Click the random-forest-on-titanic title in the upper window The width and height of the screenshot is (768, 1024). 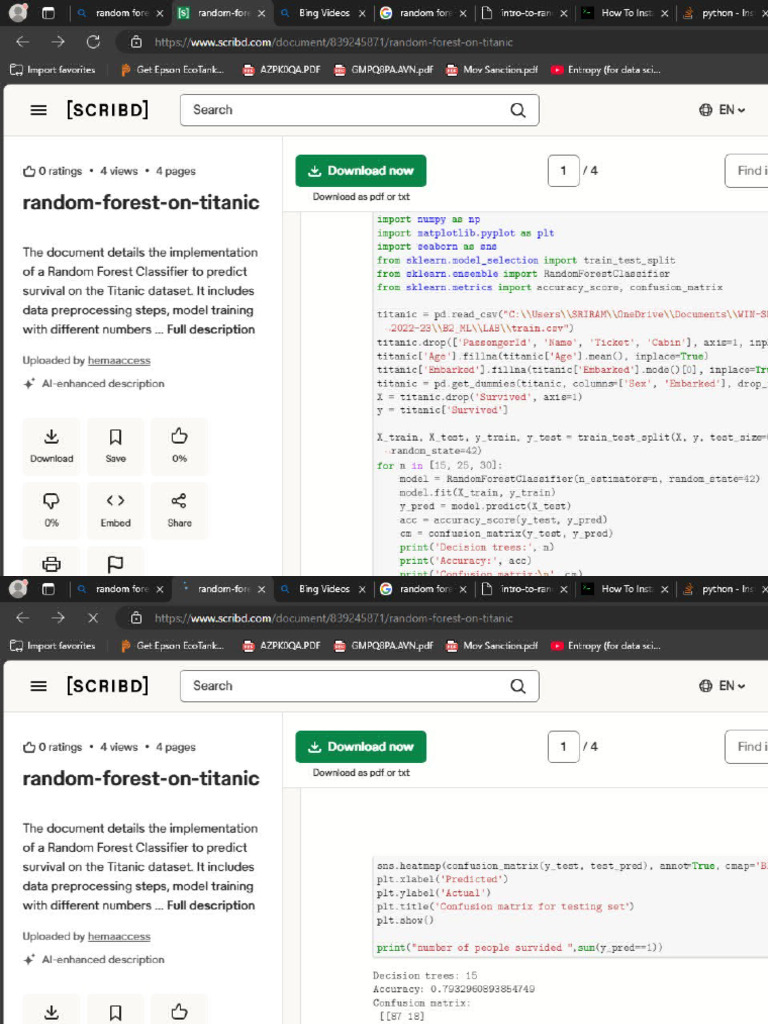pyautogui.click(x=141, y=202)
